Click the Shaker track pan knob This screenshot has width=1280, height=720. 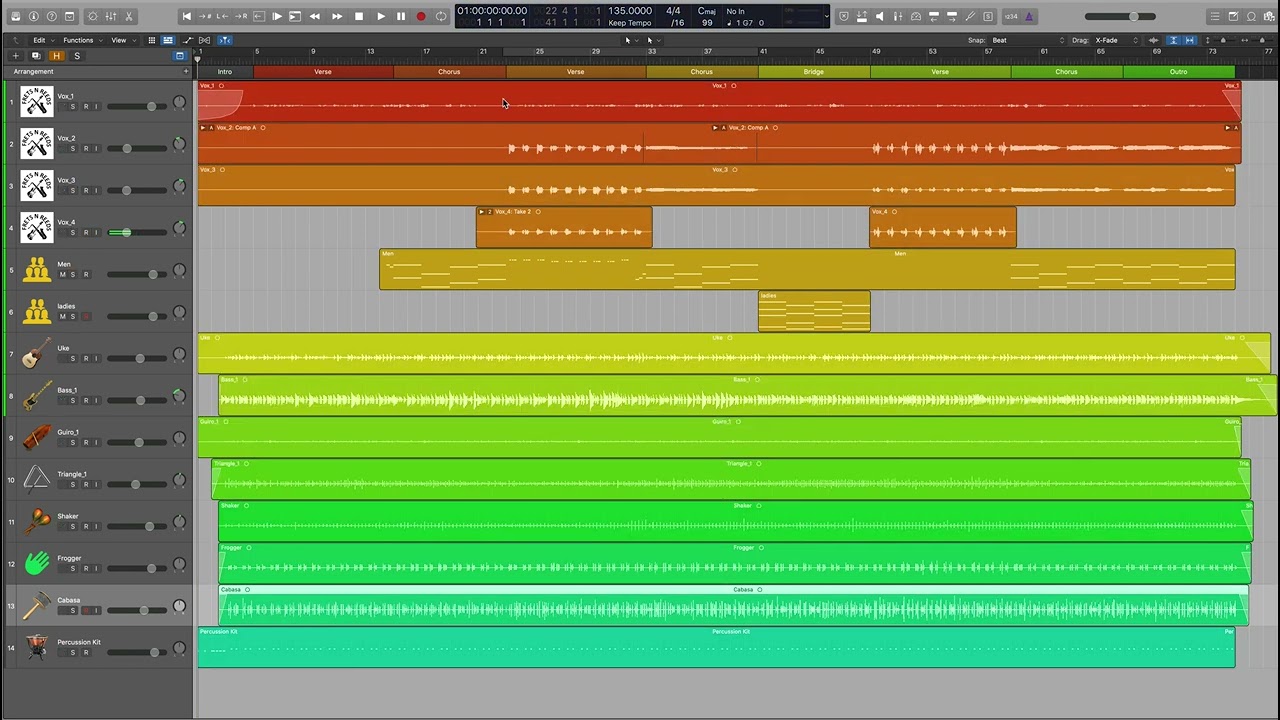[179, 522]
